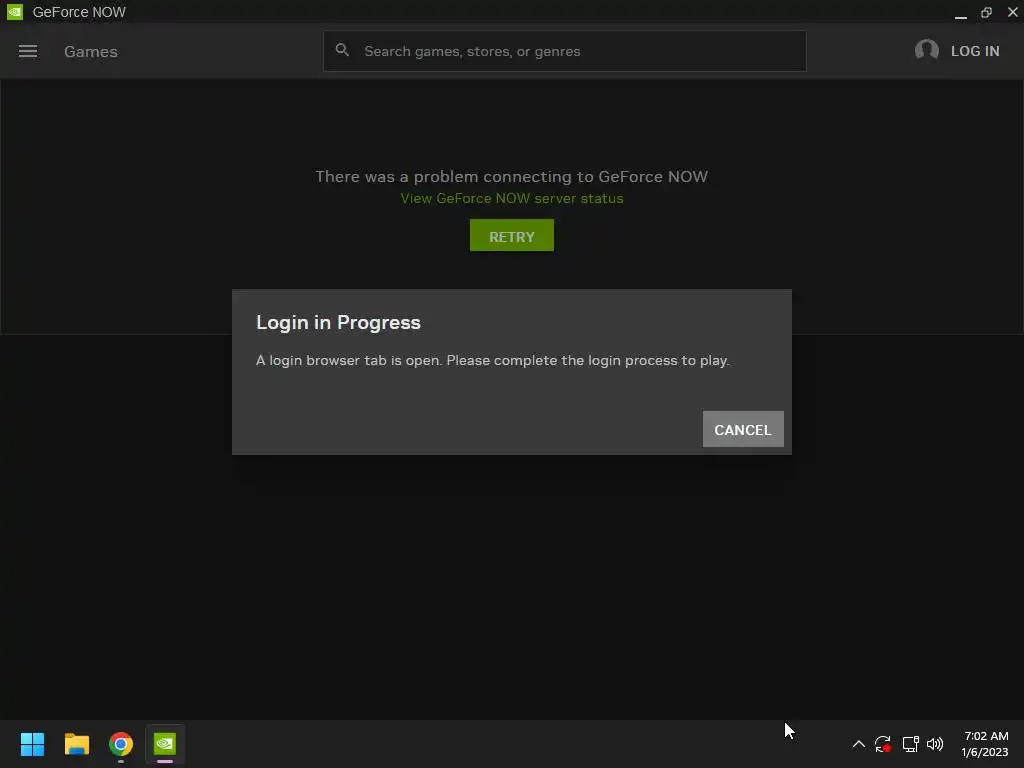This screenshot has width=1024, height=768.
Task: Show hidden system tray icons
Action: tap(859, 744)
